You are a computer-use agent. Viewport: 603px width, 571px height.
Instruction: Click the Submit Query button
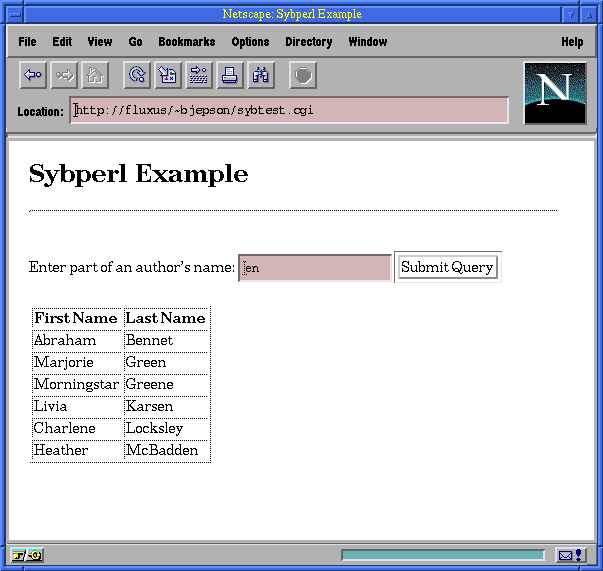[x=447, y=267]
